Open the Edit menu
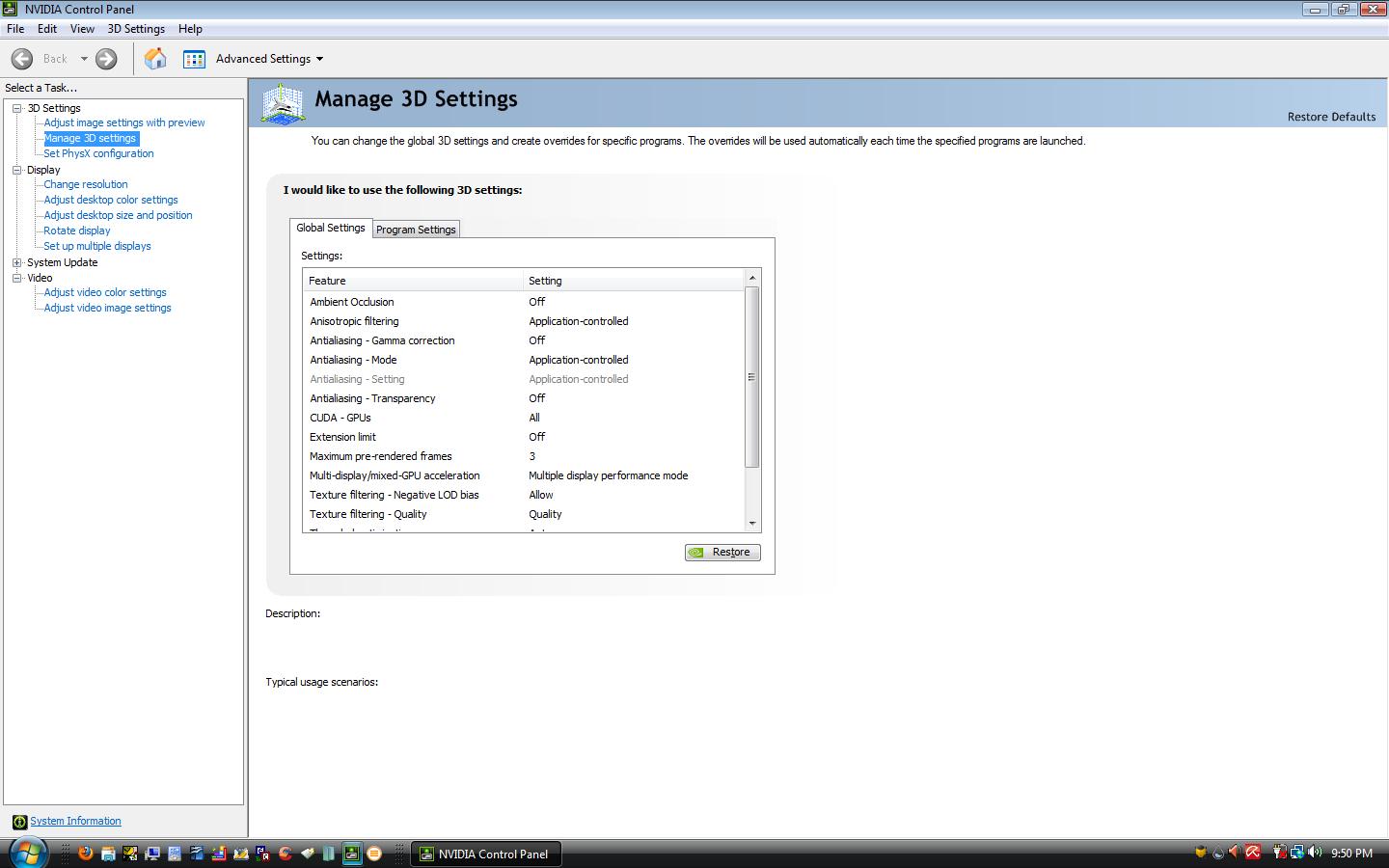The height and width of the screenshot is (868, 1389). click(47, 29)
